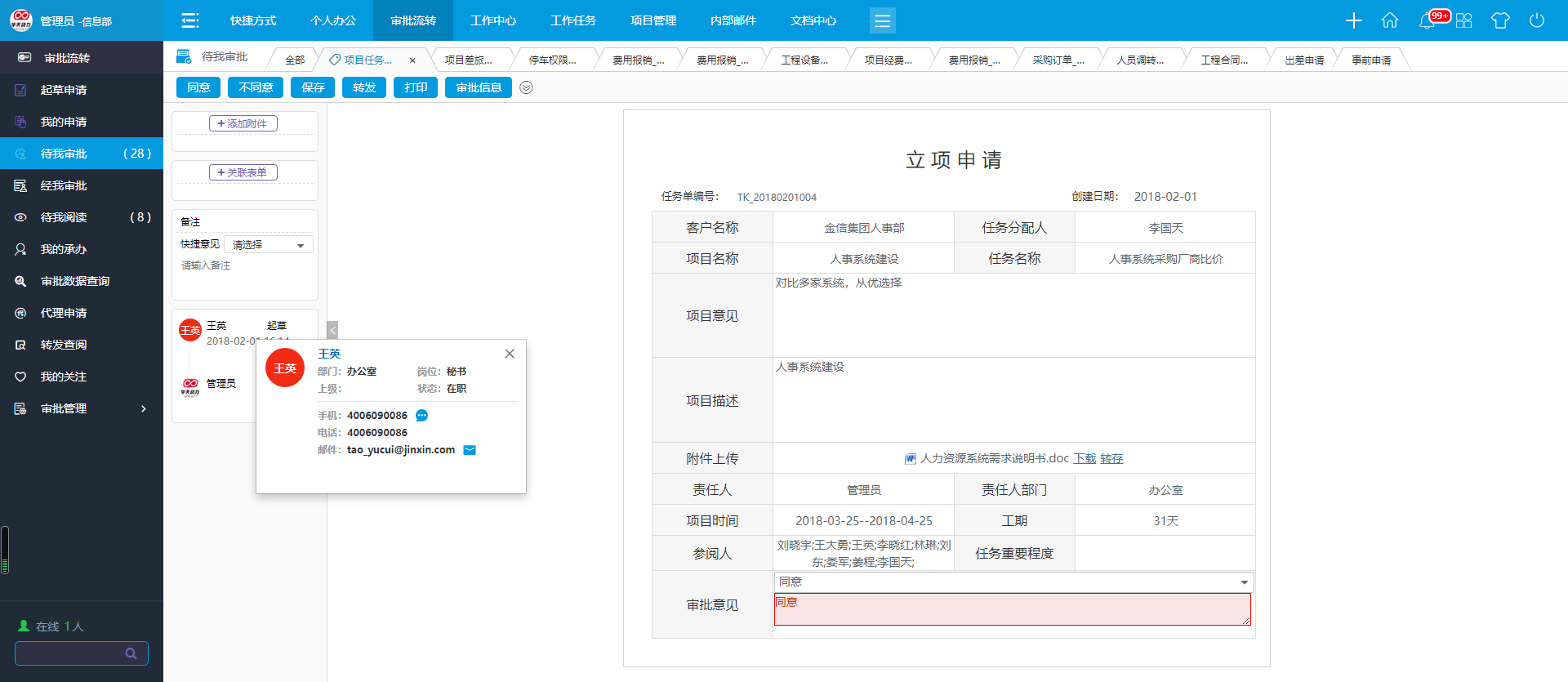This screenshot has width=1568, height=682.
Task: Click the power logout icon
Action: pyautogui.click(x=1536, y=20)
